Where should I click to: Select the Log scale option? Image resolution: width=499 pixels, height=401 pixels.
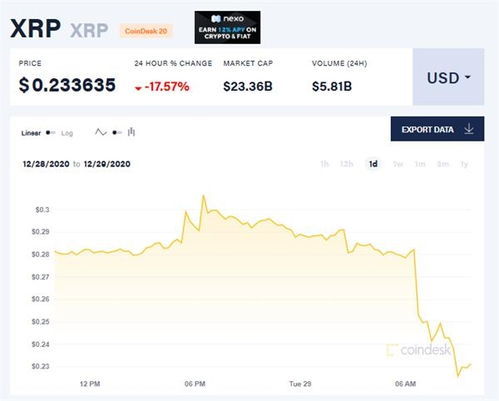67,133
